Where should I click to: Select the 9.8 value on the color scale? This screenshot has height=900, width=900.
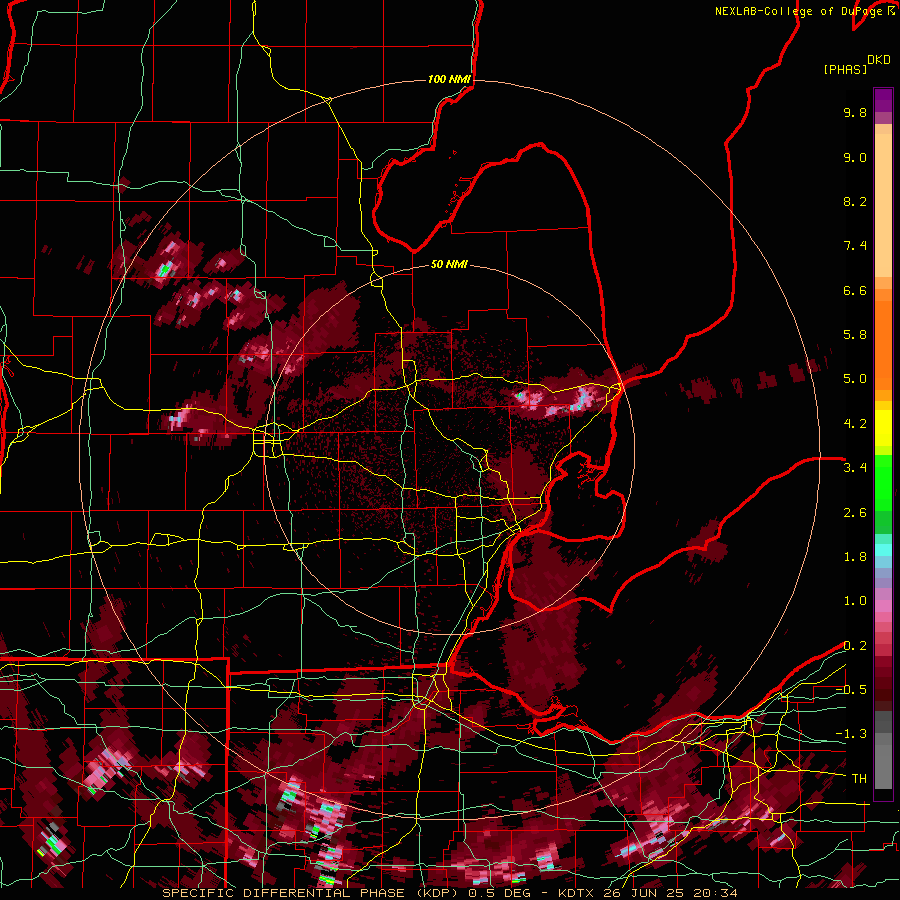pyautogui.click(x=855, y=112)
